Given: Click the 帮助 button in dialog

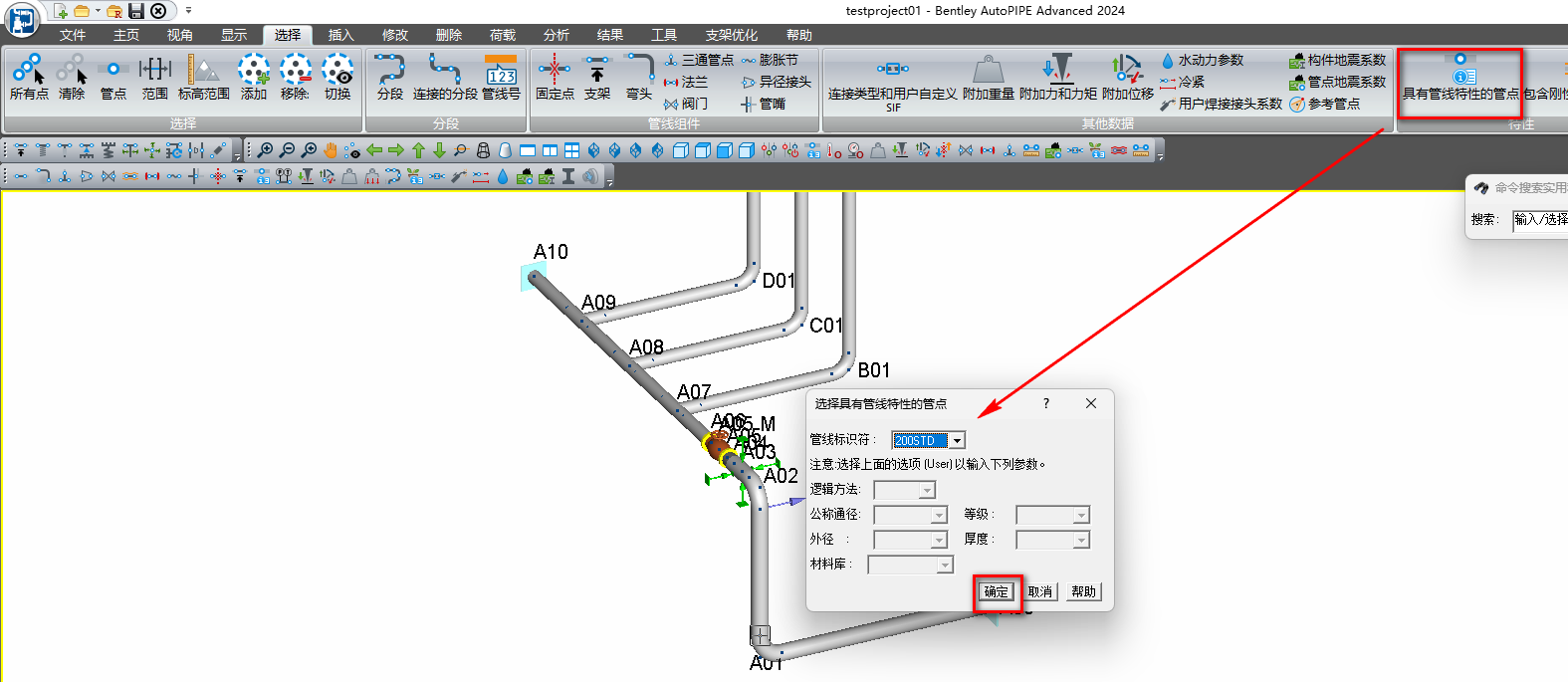Looking at the screenshot, I should (x=1083, y=591).
